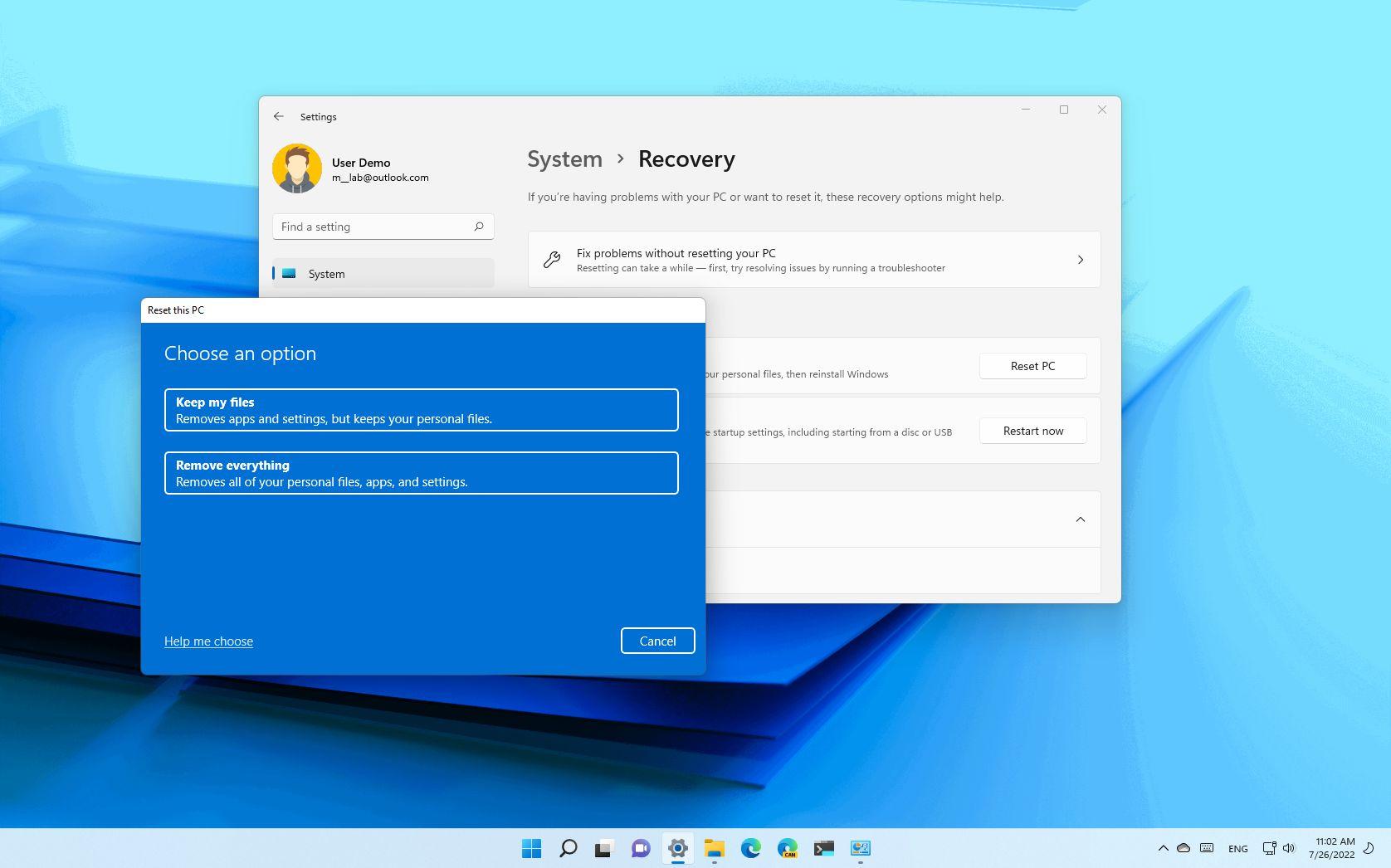The height and width of the screenshot is (868, 1391).
Task: Open the volume icon in the system tray
Action: 1289,848
